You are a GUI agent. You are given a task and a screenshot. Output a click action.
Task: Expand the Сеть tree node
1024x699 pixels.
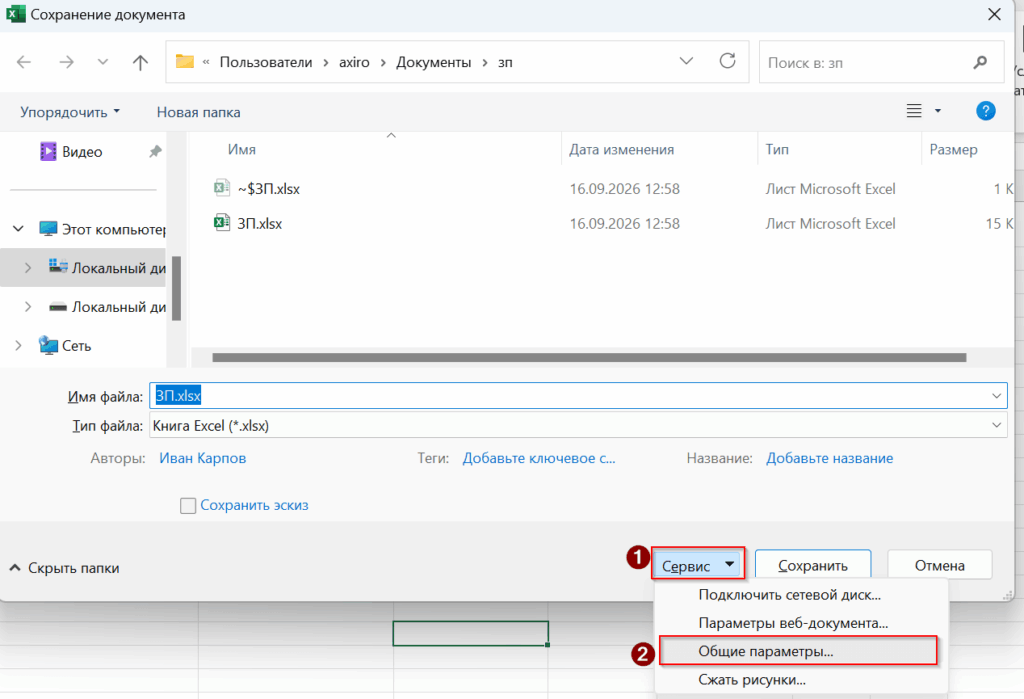(x=18, y=345)
